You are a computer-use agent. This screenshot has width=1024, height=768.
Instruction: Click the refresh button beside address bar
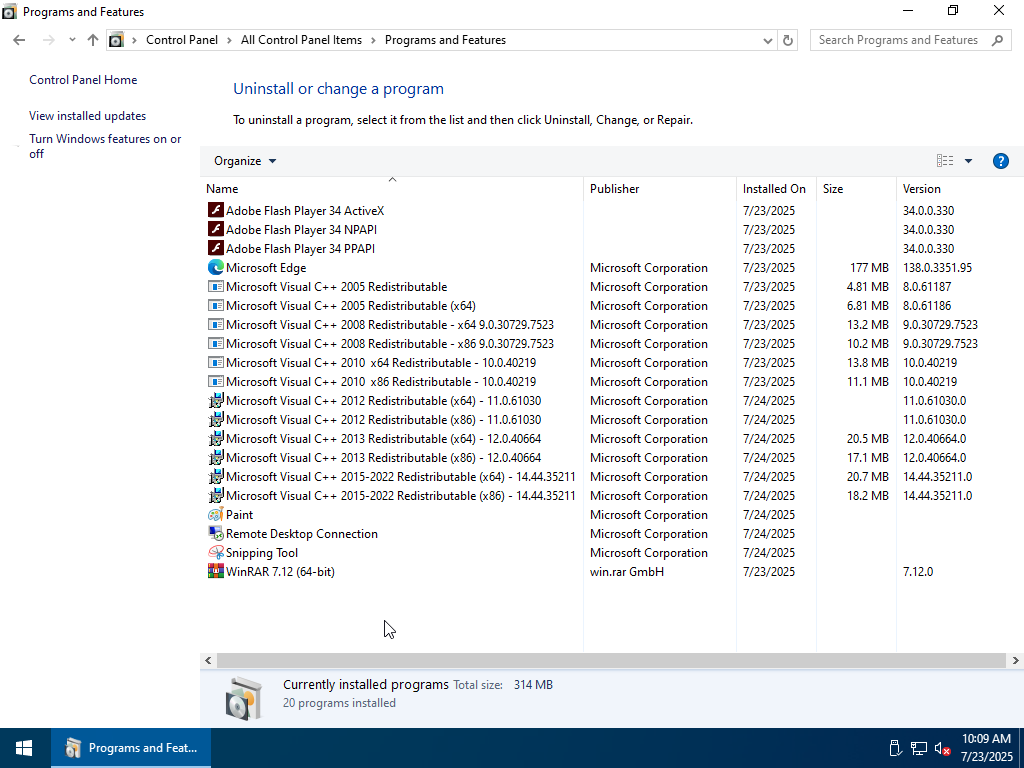pos(788,40)
